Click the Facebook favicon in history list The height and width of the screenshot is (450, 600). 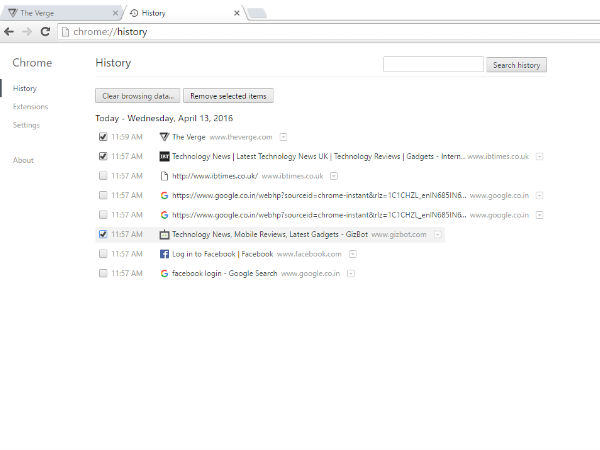pos(165,254)
